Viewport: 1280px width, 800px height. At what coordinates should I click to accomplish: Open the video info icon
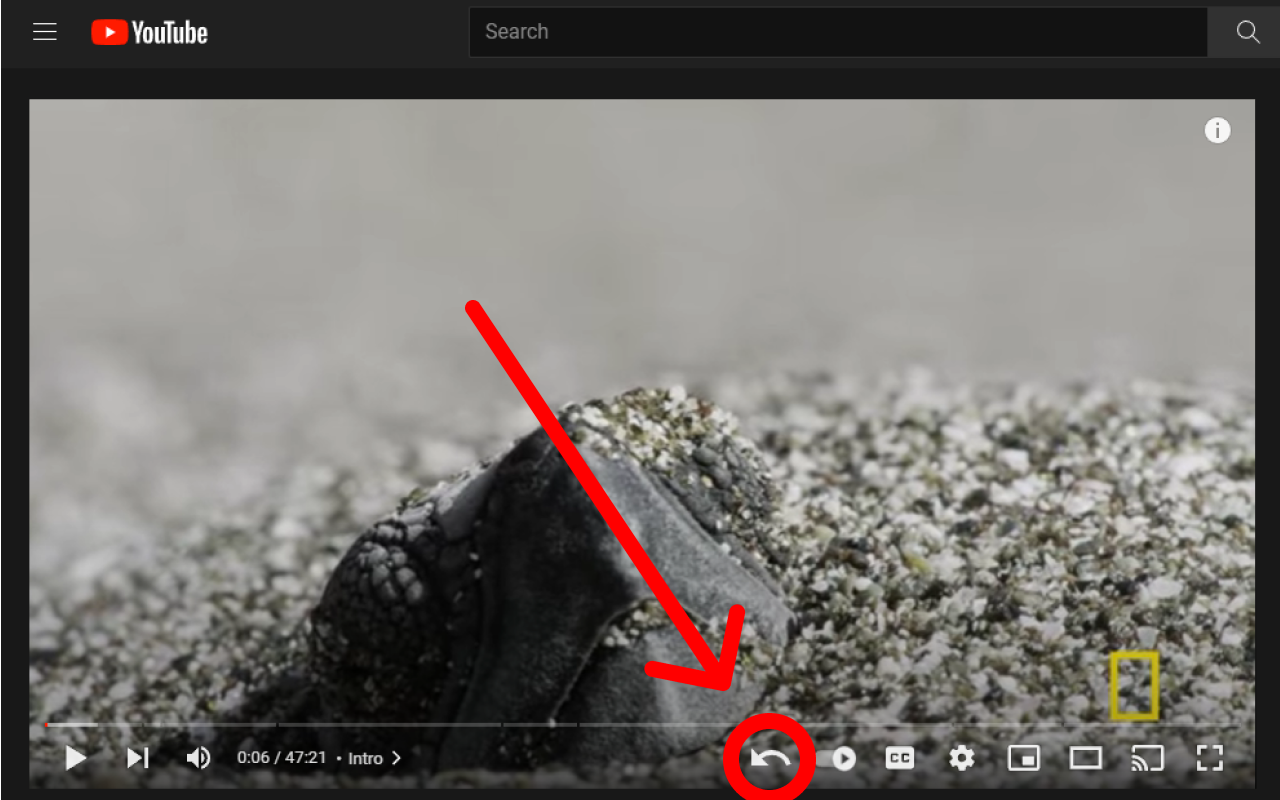coord(1217,130)
